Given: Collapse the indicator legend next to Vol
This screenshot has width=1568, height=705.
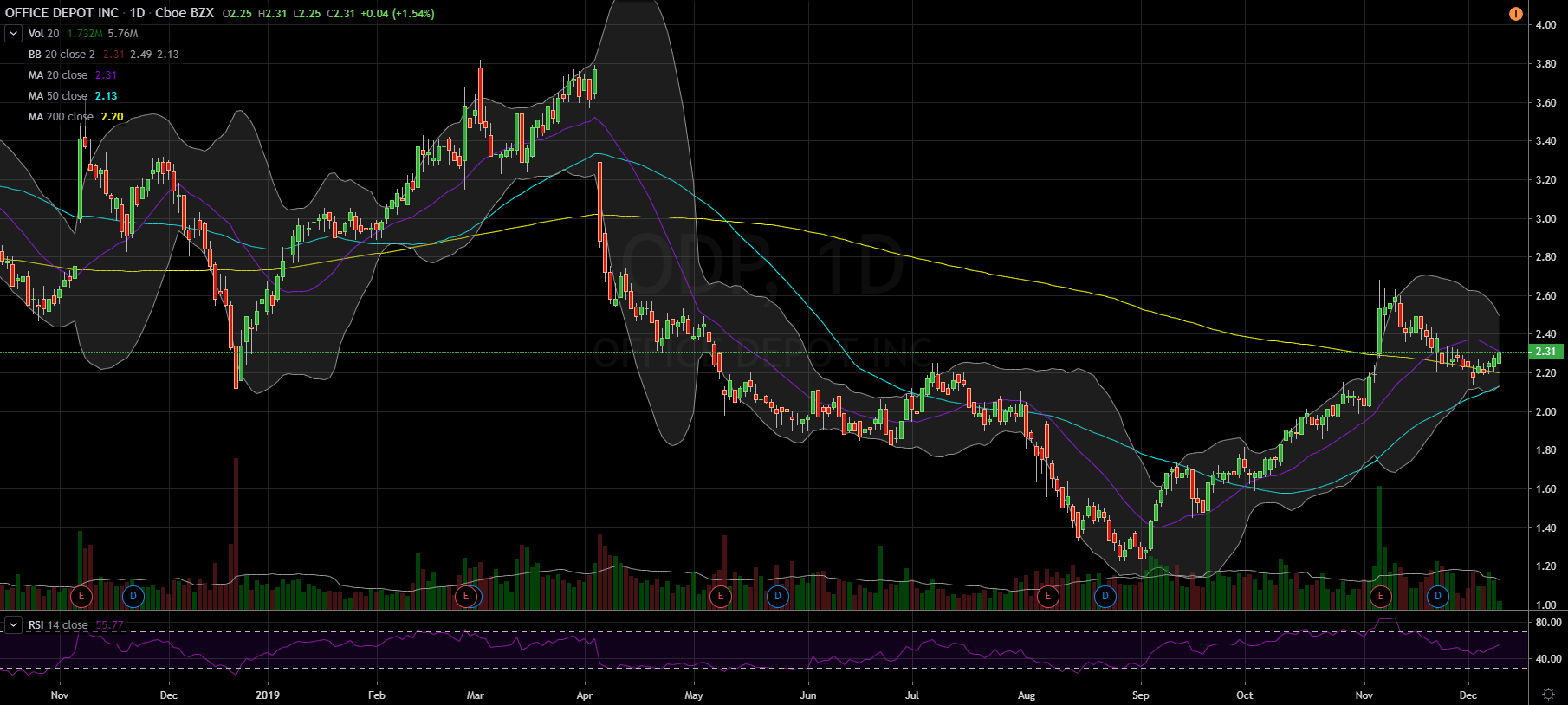Looking at the screenshot, I should point(13,34).
